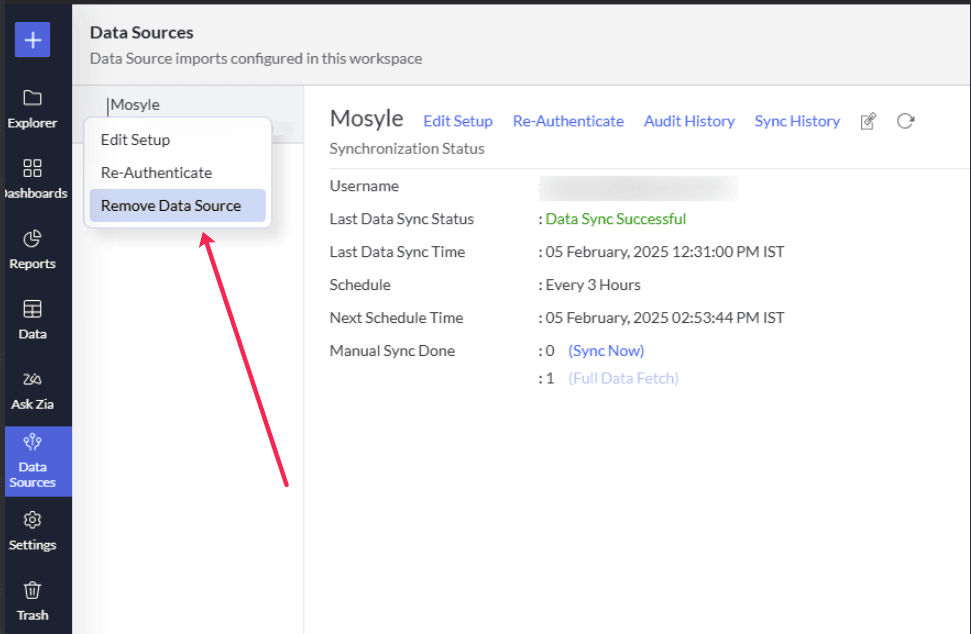The height and width of the screenshot is (634, 971).
Task: Click the blue plus create button
Action: click(32, 40)
